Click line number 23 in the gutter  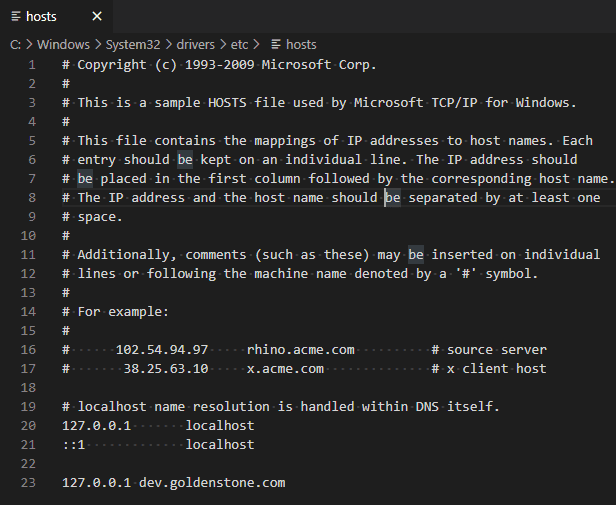[x=28, y=482]
